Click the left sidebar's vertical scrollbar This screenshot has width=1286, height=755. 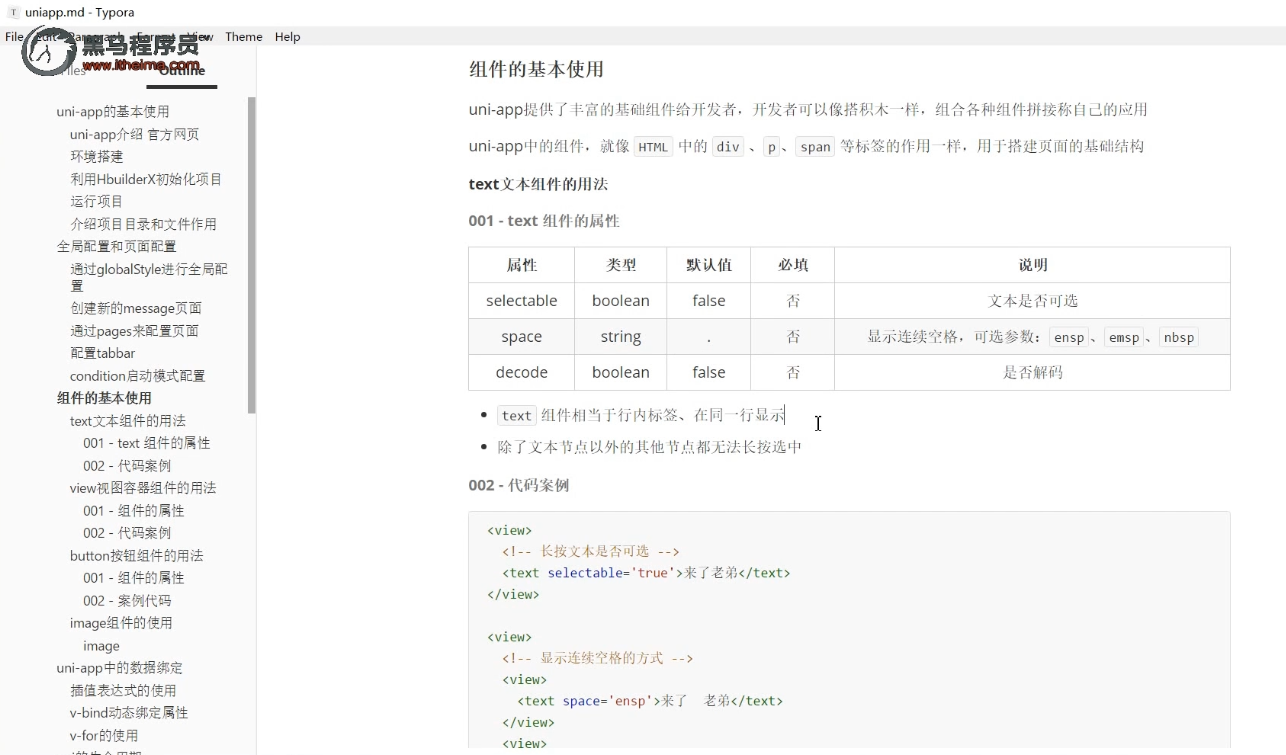click(x=252, y=255)
